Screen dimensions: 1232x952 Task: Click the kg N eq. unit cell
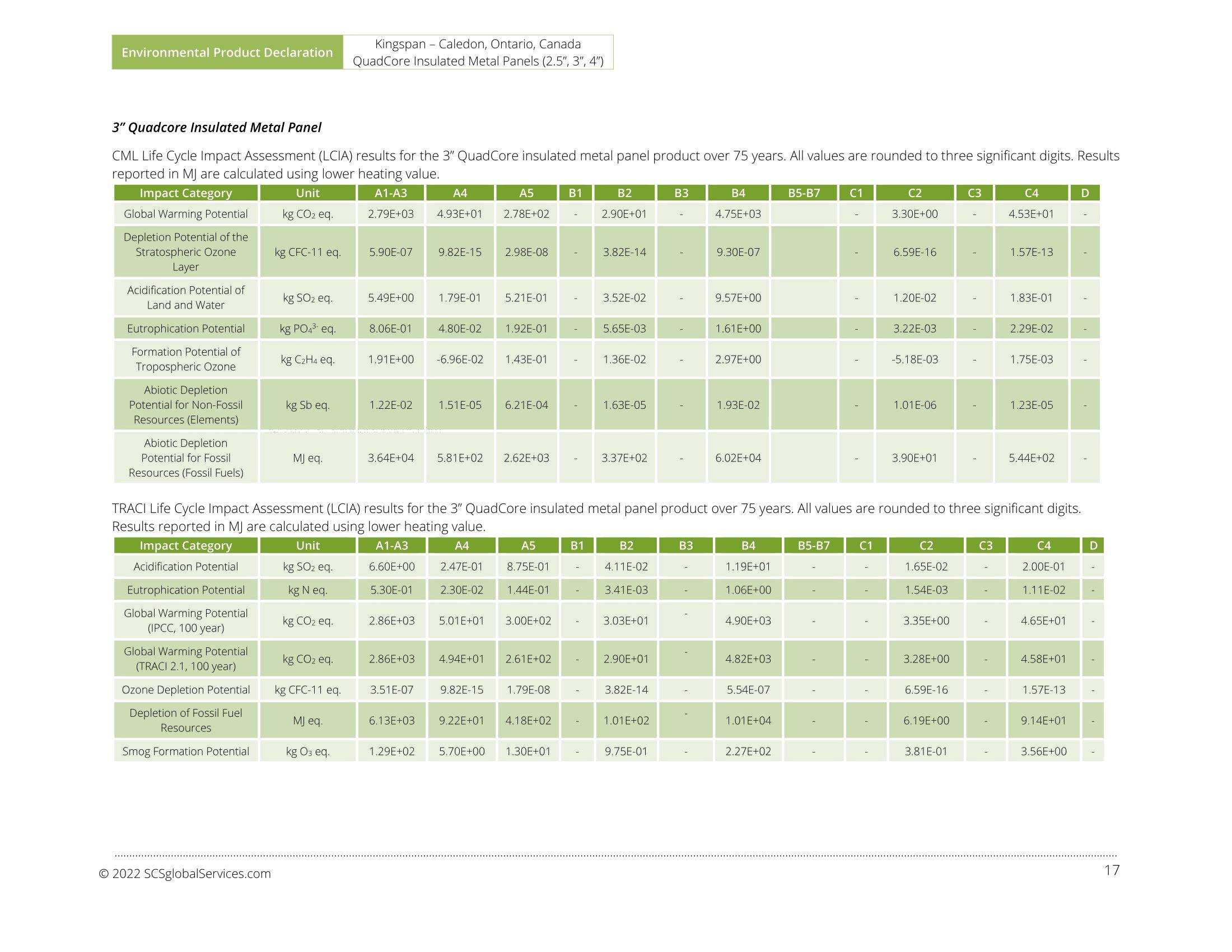[307, 590]
